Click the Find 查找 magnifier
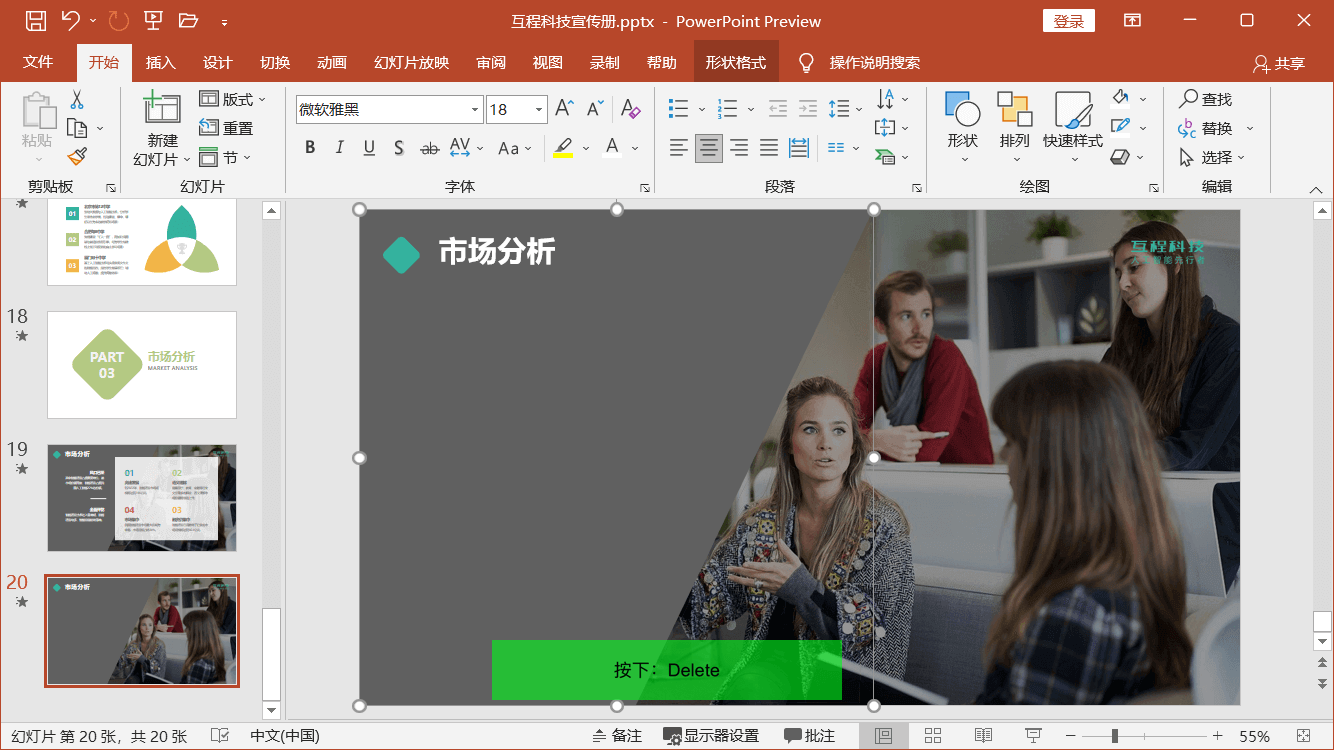 1205,99
